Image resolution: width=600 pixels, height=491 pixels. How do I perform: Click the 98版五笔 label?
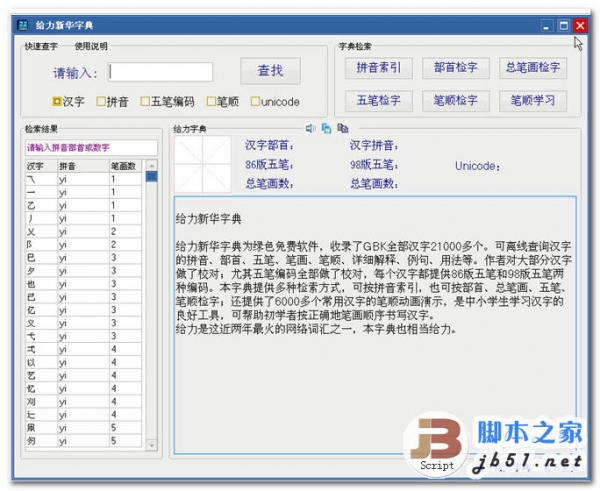coord(374,165)
